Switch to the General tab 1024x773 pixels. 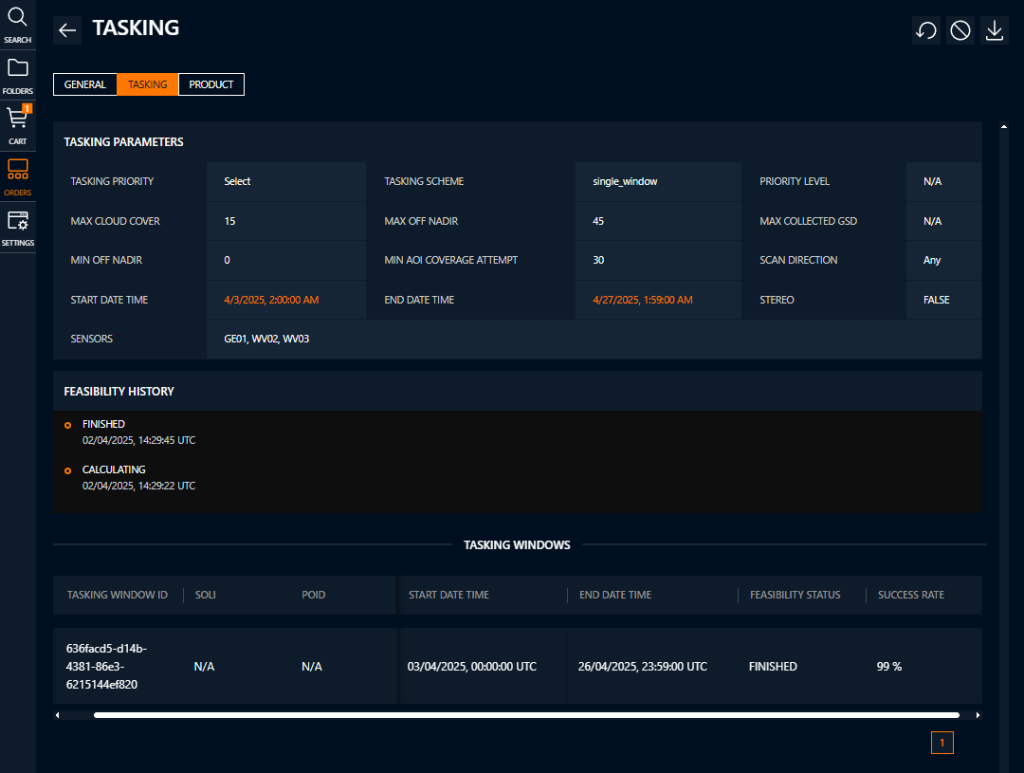85,85
